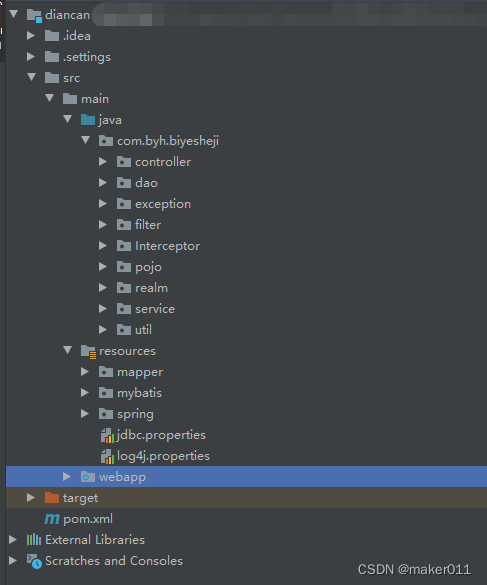Viewport: 487px width, 585px height.
Task: Click the resources root folder icon
Action: 88,351
